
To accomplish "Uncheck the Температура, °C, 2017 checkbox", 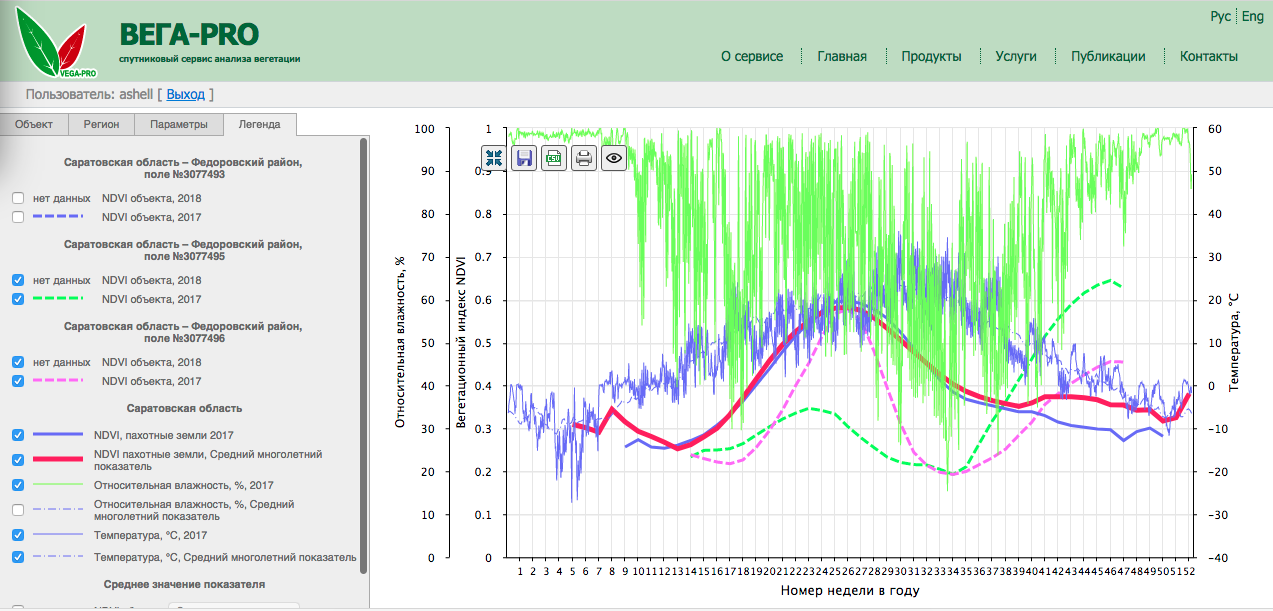I will (x=18, y=536).
